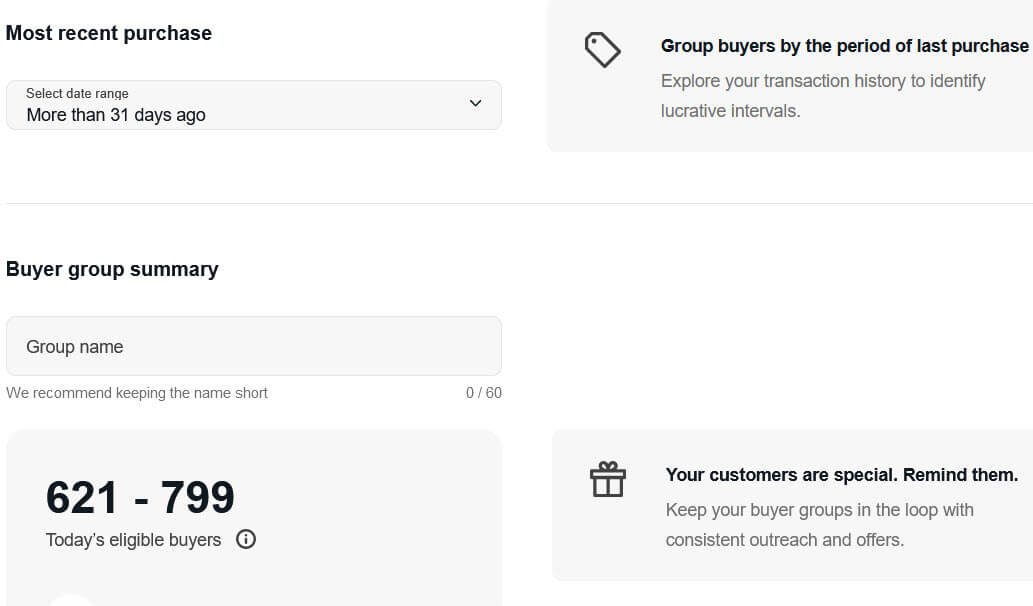Select the "More than 31 days ago" value
Image resolution: width=1033 pixels, height=606 pixels.
pos(116,115)
